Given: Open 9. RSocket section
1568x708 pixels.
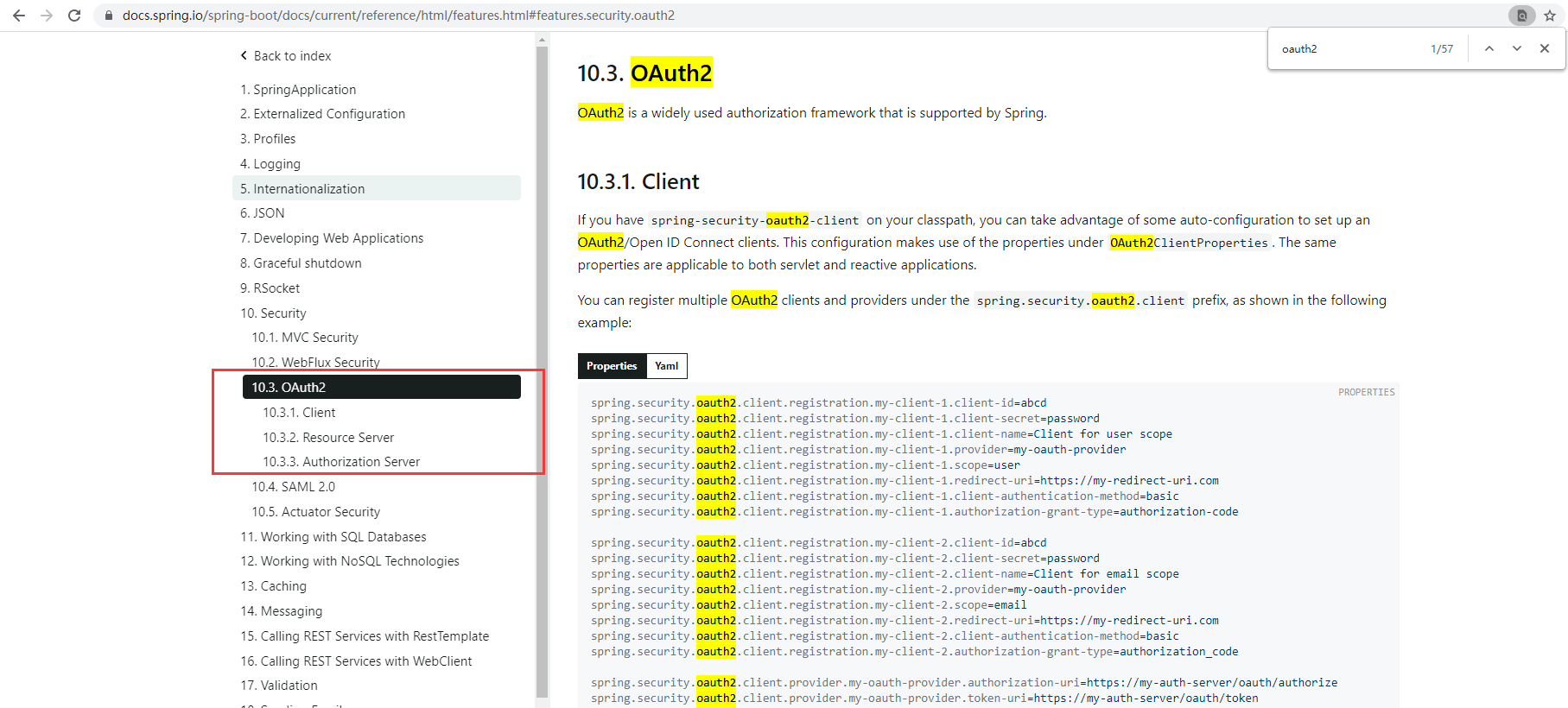Looking at the screenshot, I should 270,288.
